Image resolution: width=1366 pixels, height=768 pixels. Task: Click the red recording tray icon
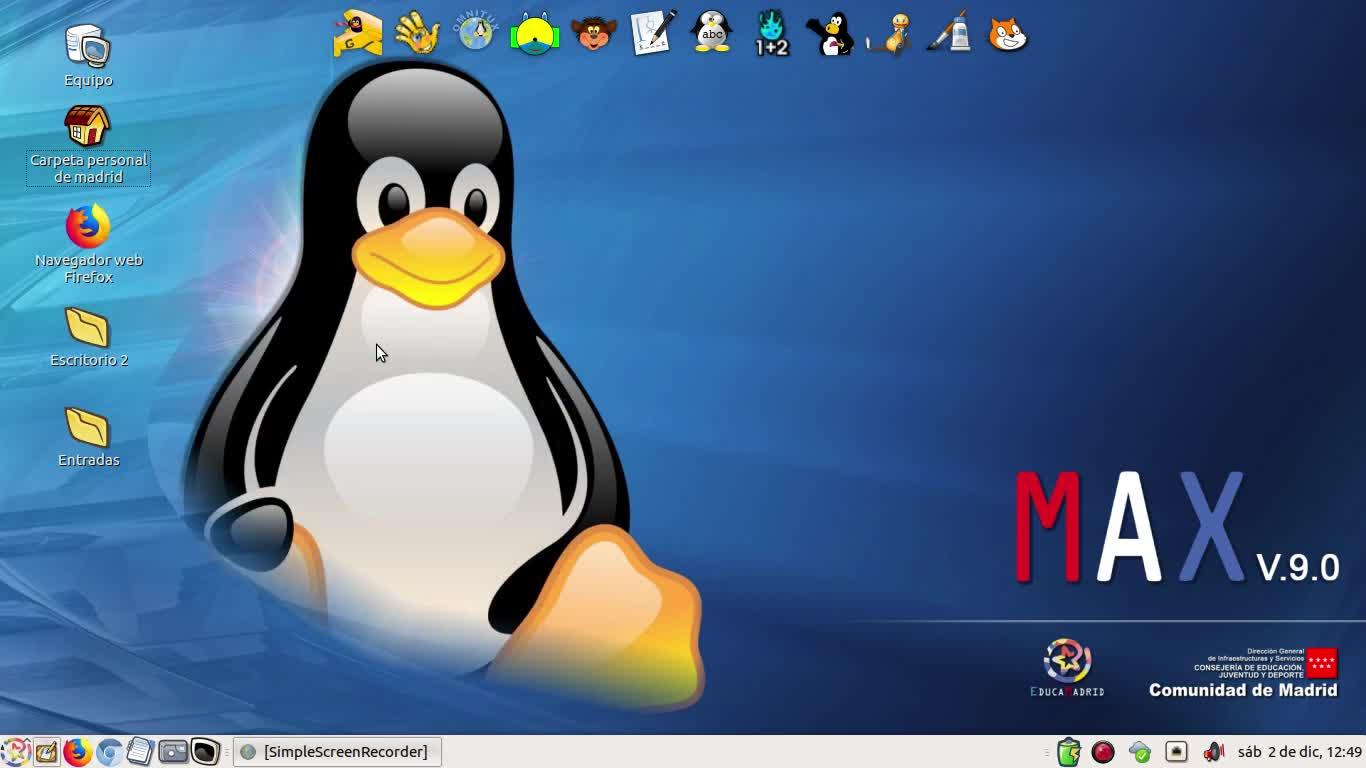(1103, 751)
